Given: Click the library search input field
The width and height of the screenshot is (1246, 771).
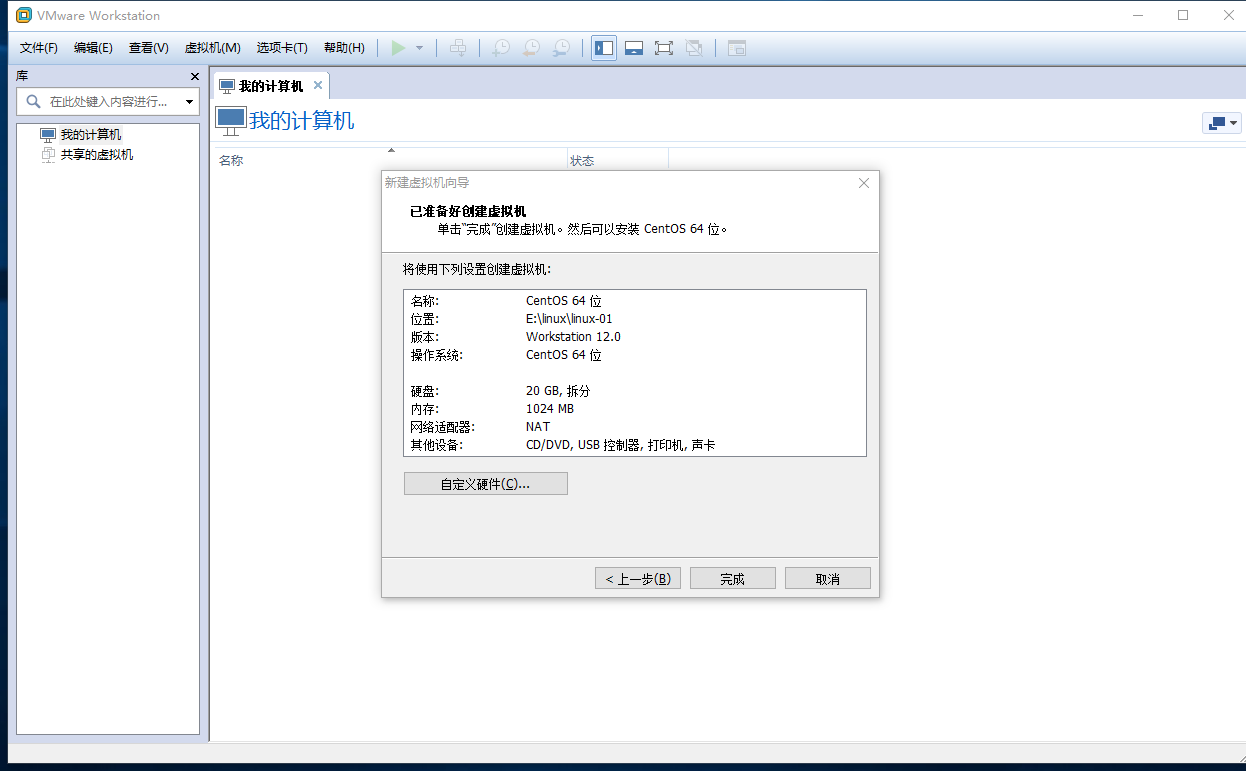Looking at the screenshot, I should (108, 101).
